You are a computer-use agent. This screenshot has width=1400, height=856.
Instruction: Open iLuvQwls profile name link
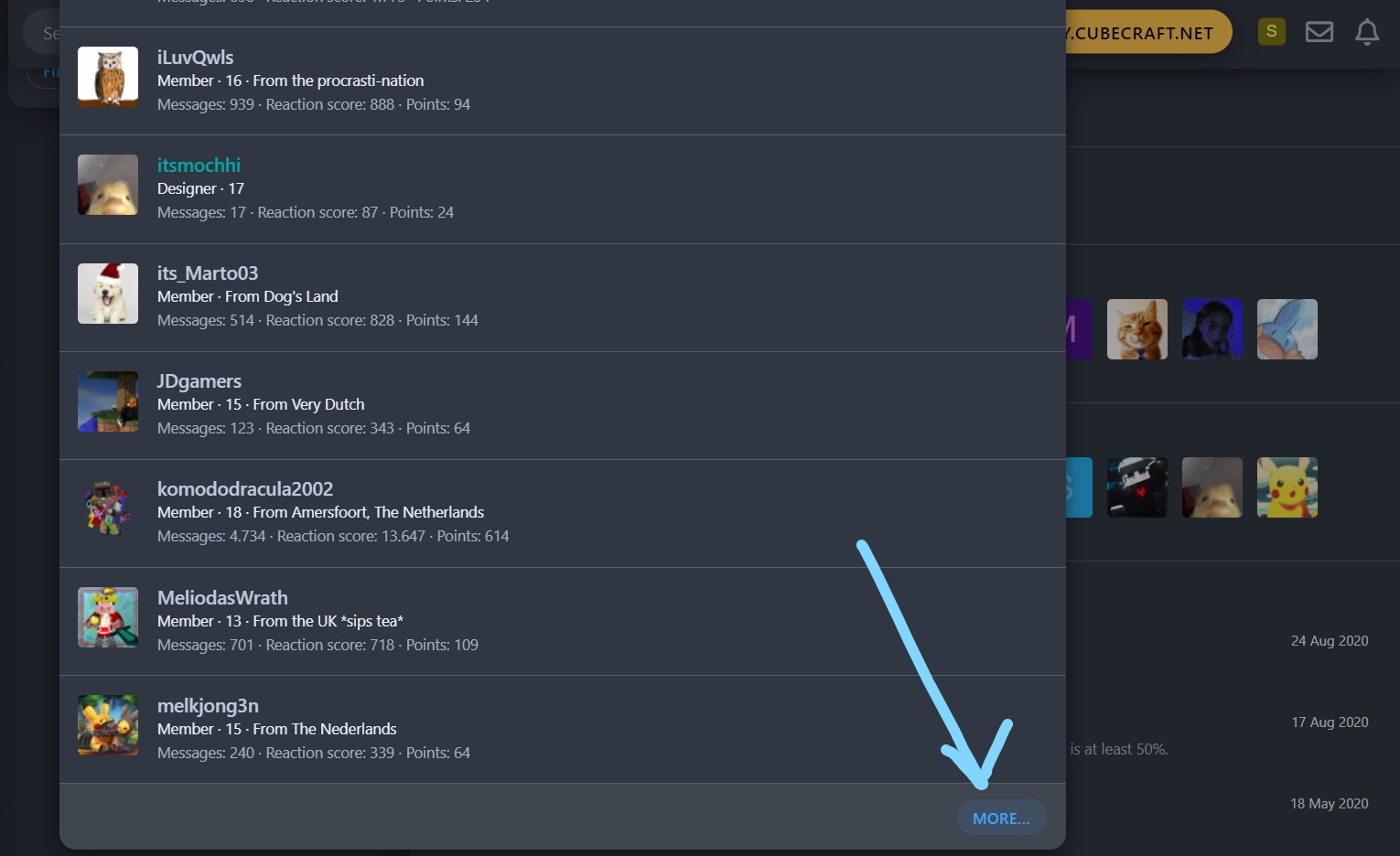click(x=195, y=57)
